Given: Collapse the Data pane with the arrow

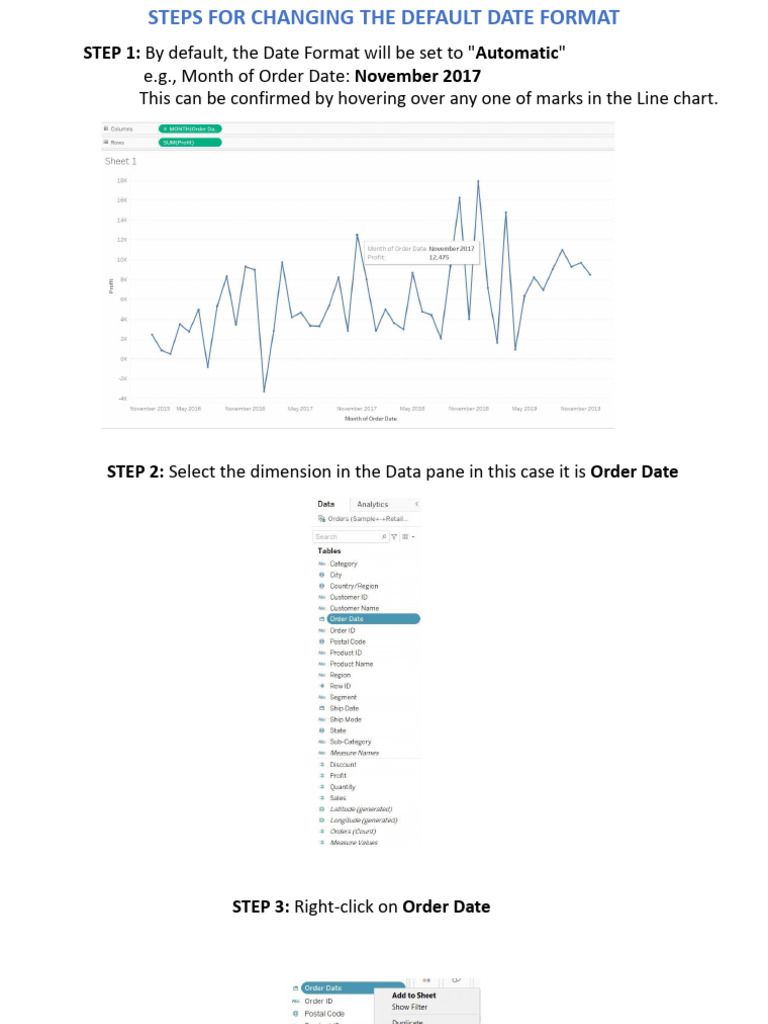Looking at the screenshot, I should coord(416,504).
